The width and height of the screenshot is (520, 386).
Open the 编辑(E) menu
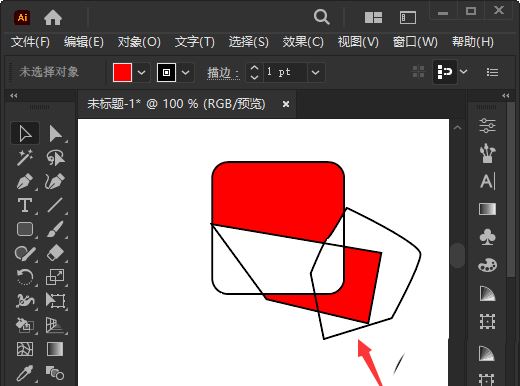point(84,42)
